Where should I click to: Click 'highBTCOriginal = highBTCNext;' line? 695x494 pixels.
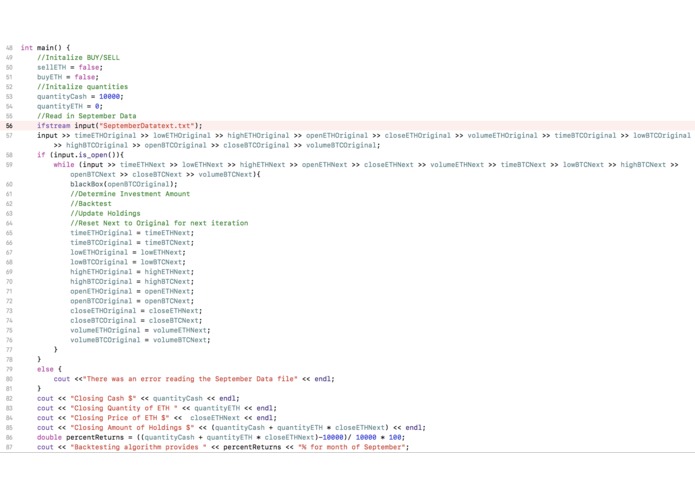pyautogui.click(x=132, y=282)
